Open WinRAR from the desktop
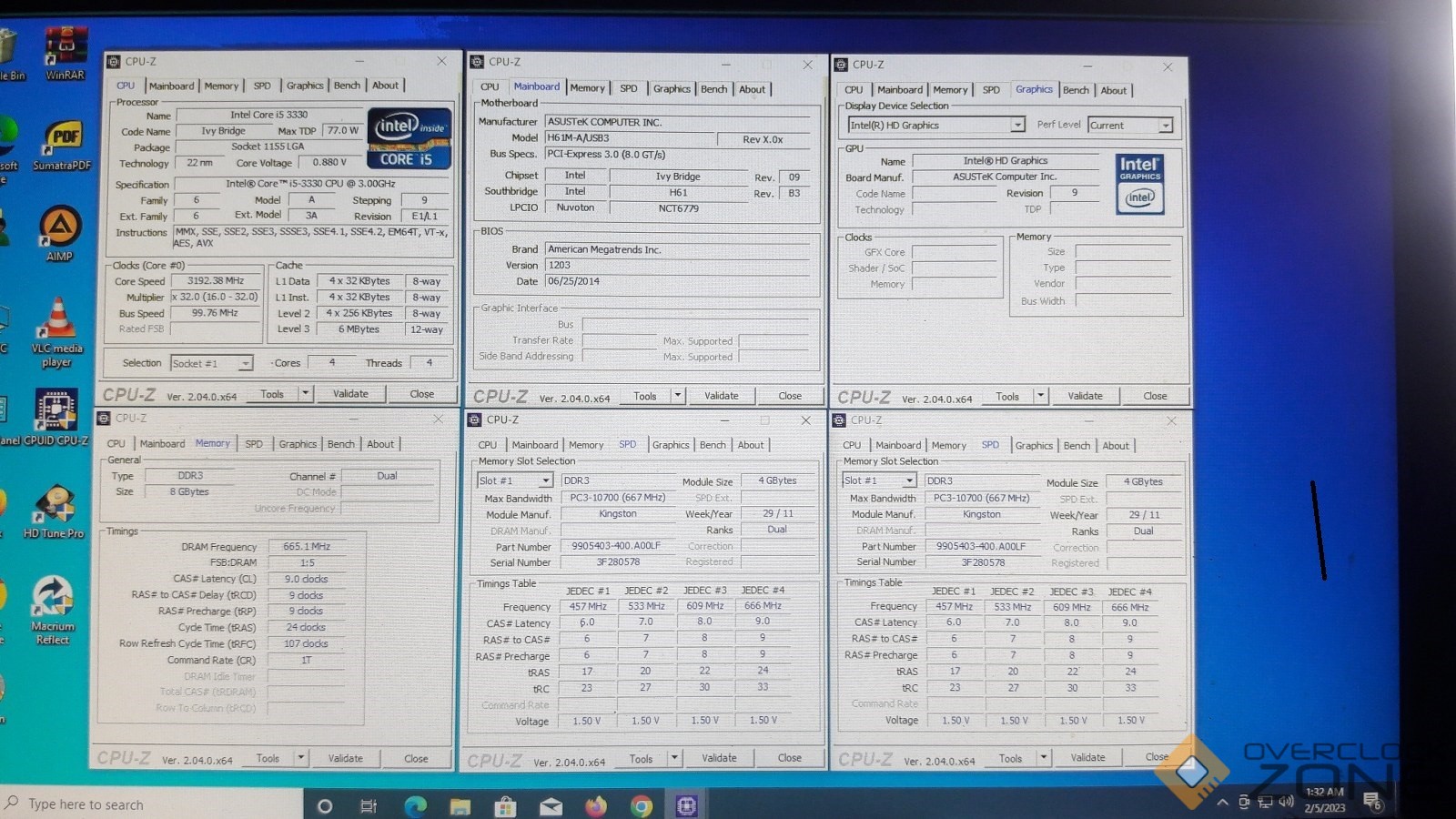Viewport: 1456px width, 819px height. [66, 53]
